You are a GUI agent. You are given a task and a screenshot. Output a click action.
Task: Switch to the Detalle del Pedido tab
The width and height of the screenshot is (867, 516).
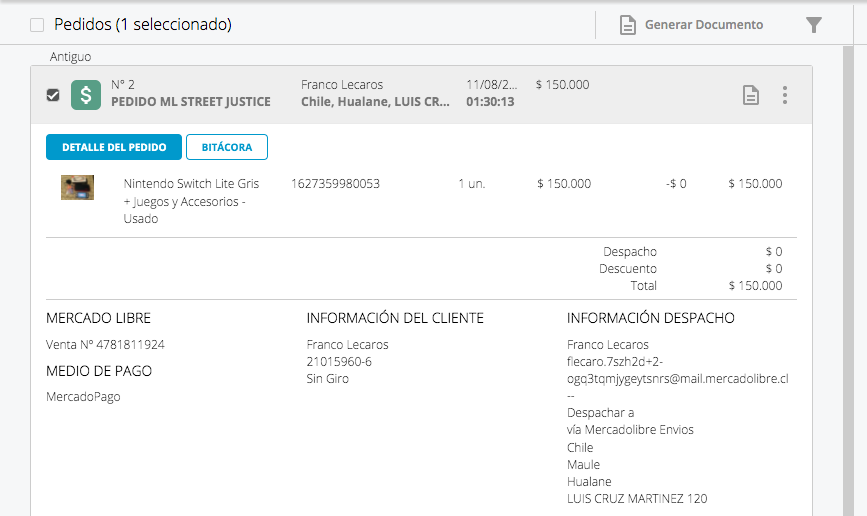pyautogui.click(x=114, y=147)
